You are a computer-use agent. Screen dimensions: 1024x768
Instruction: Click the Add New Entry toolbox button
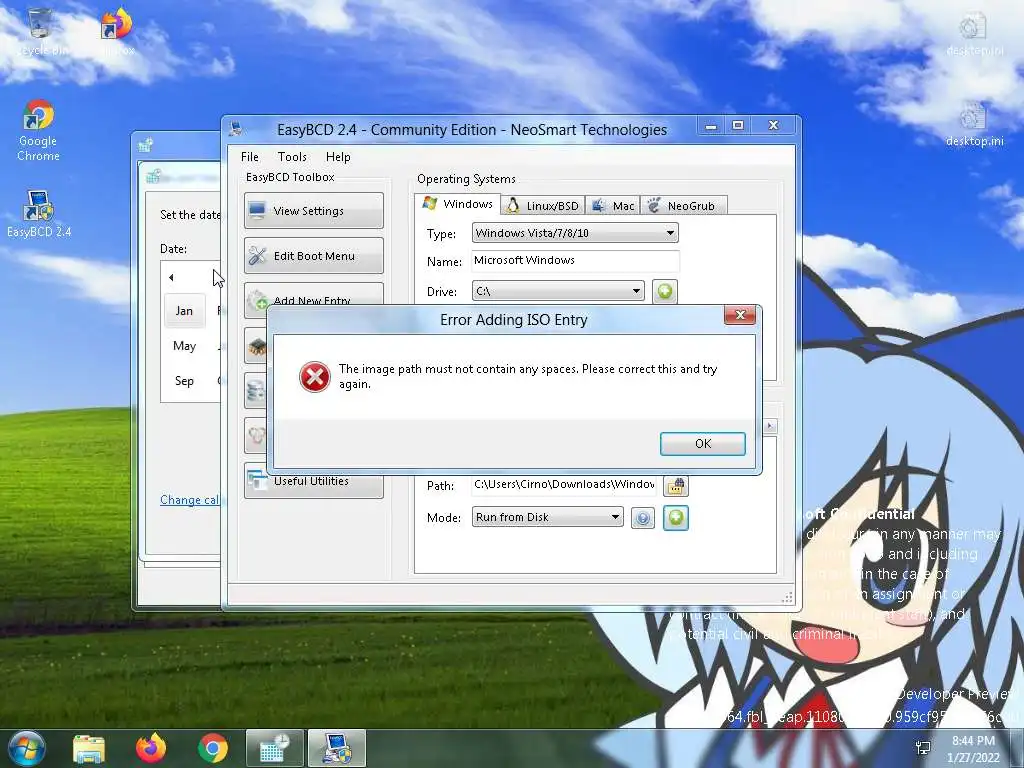(x=313, y=295)
